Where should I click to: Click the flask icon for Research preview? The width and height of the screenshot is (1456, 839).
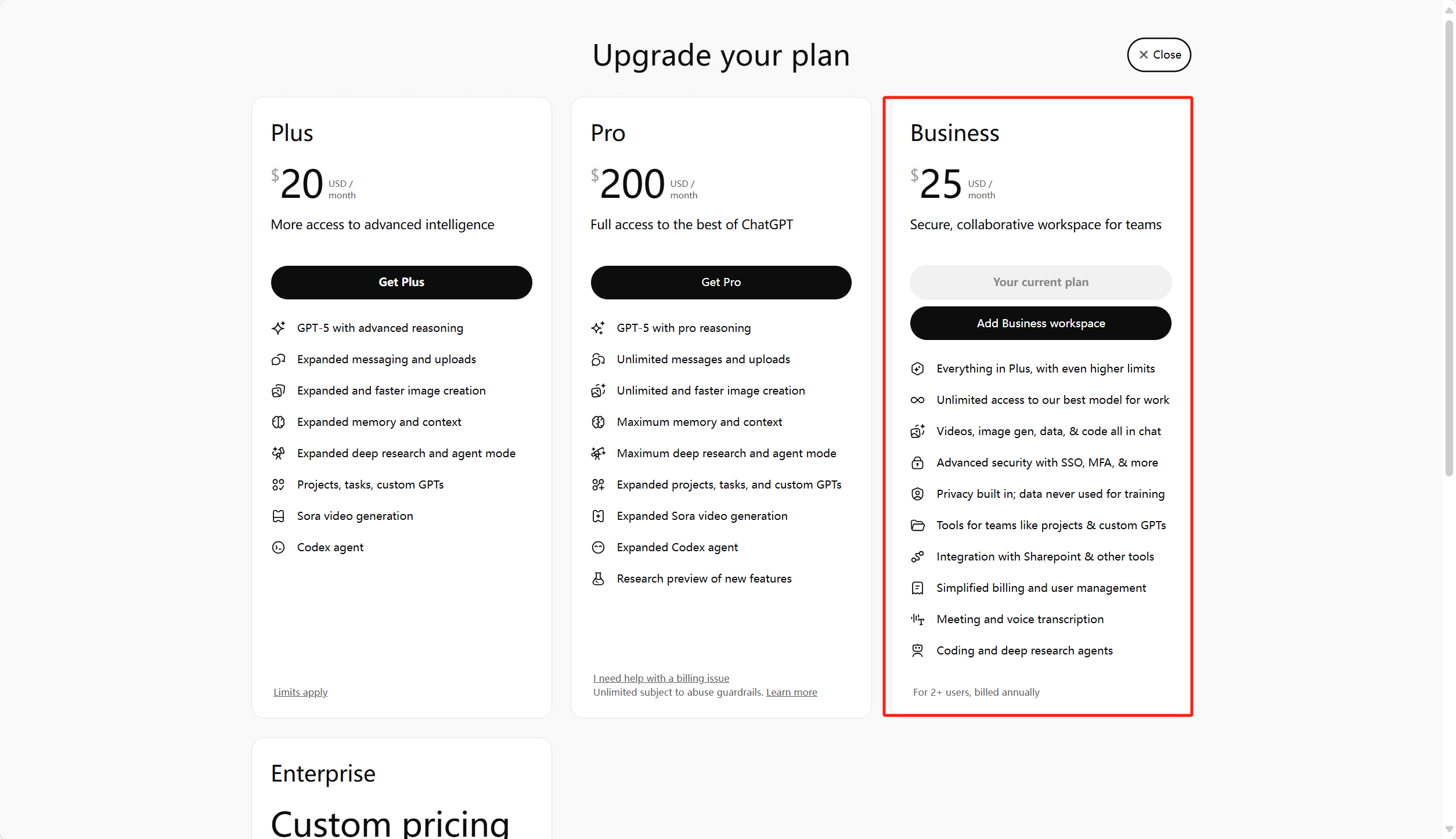click(x=598, y=578)
